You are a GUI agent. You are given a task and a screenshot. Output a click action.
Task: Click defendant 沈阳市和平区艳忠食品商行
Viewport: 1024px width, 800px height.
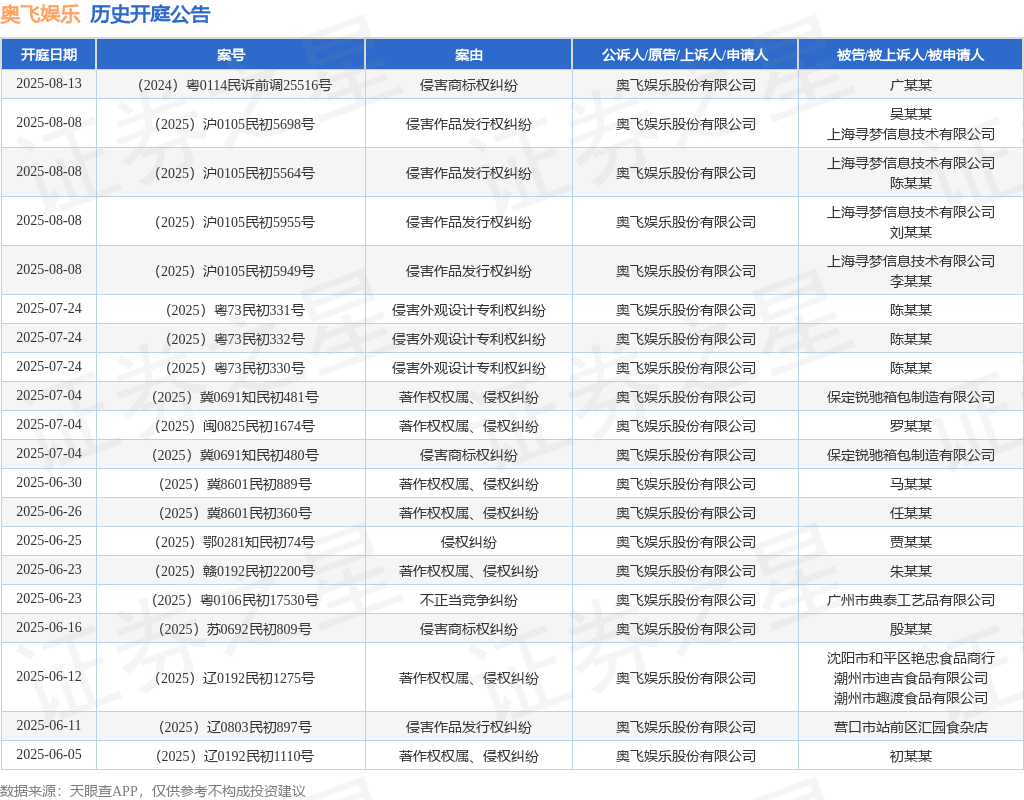click(x=910, y=658)
